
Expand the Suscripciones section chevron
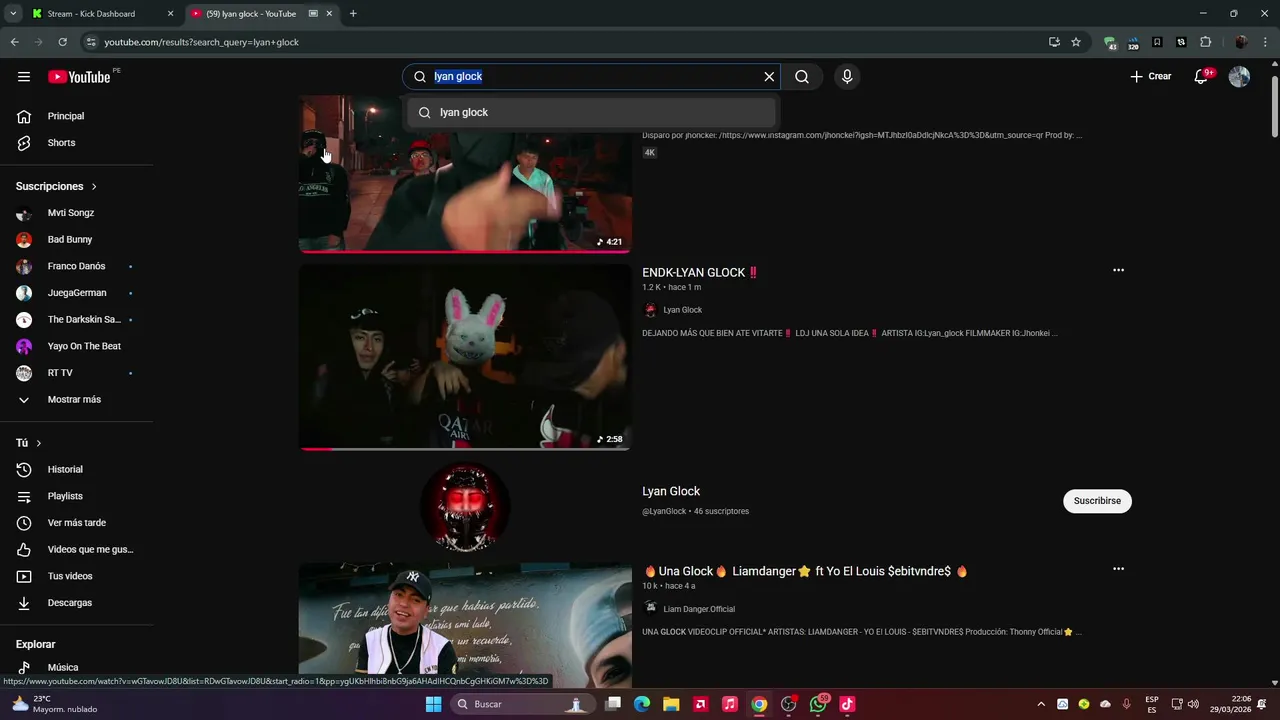(x=94, y=187)
